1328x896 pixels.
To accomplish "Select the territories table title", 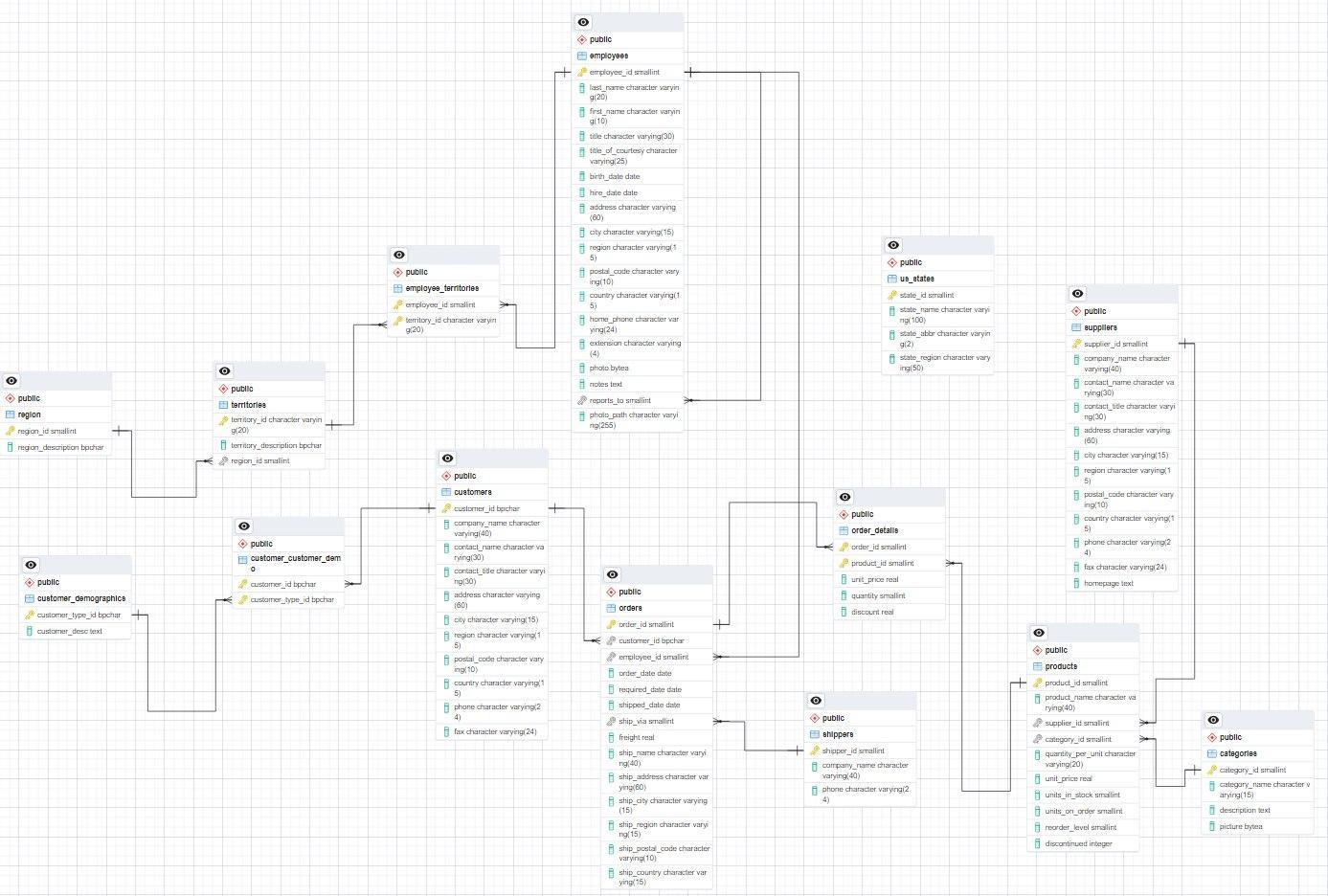I will click(x=249, y=405).
